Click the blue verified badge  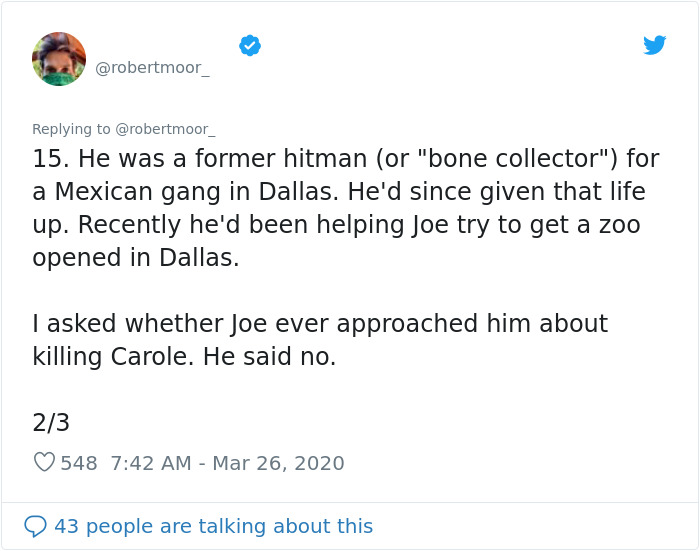(x=250, y=46)
